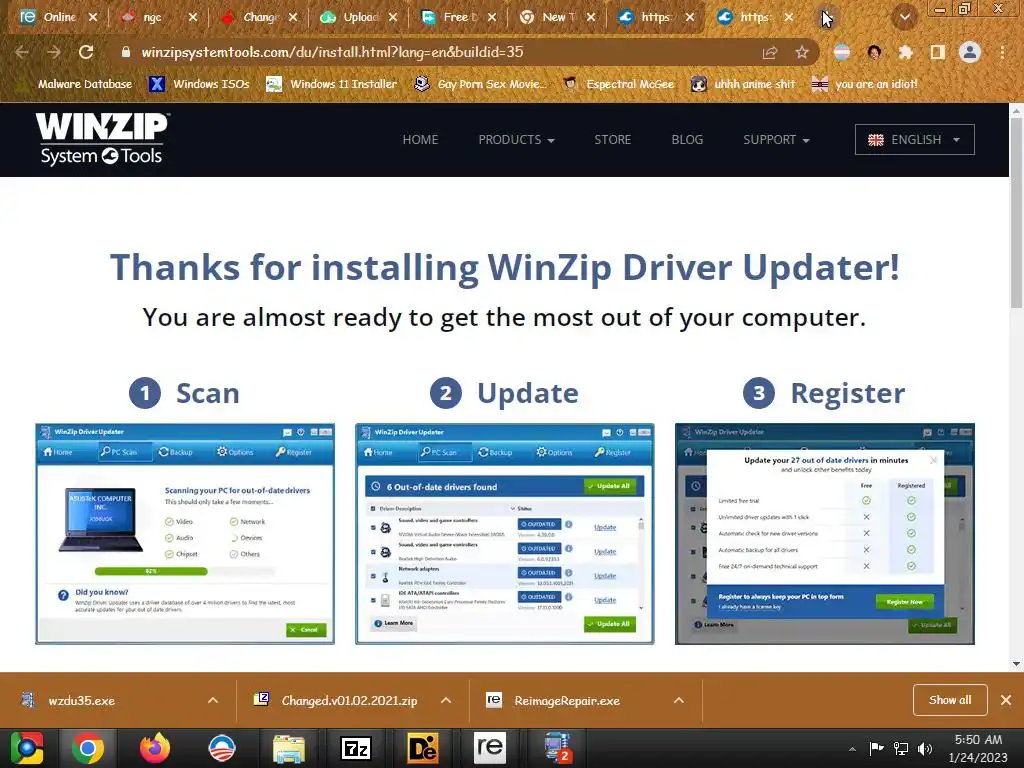
Task: Open the Chrome profile avatar
Action: [x=970, y=52]
